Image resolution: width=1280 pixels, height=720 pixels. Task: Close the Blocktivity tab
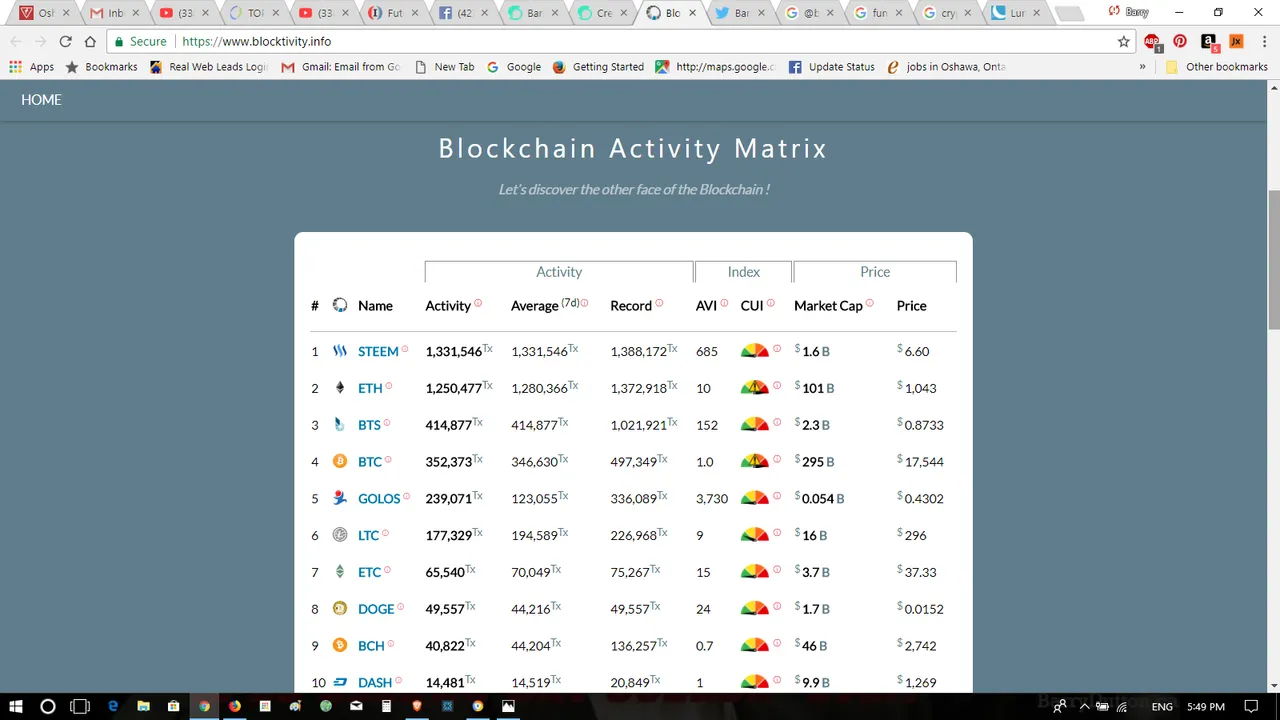point(693,13)
